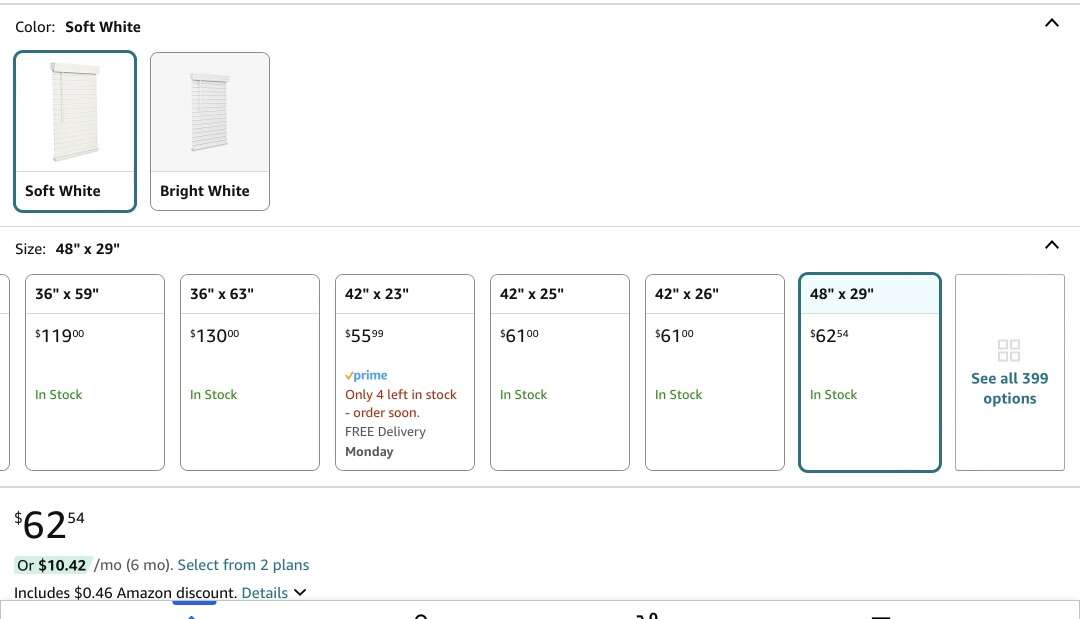
Task: Click the $10.42 monthly payment badge
Action: click(x=54, y=565)
